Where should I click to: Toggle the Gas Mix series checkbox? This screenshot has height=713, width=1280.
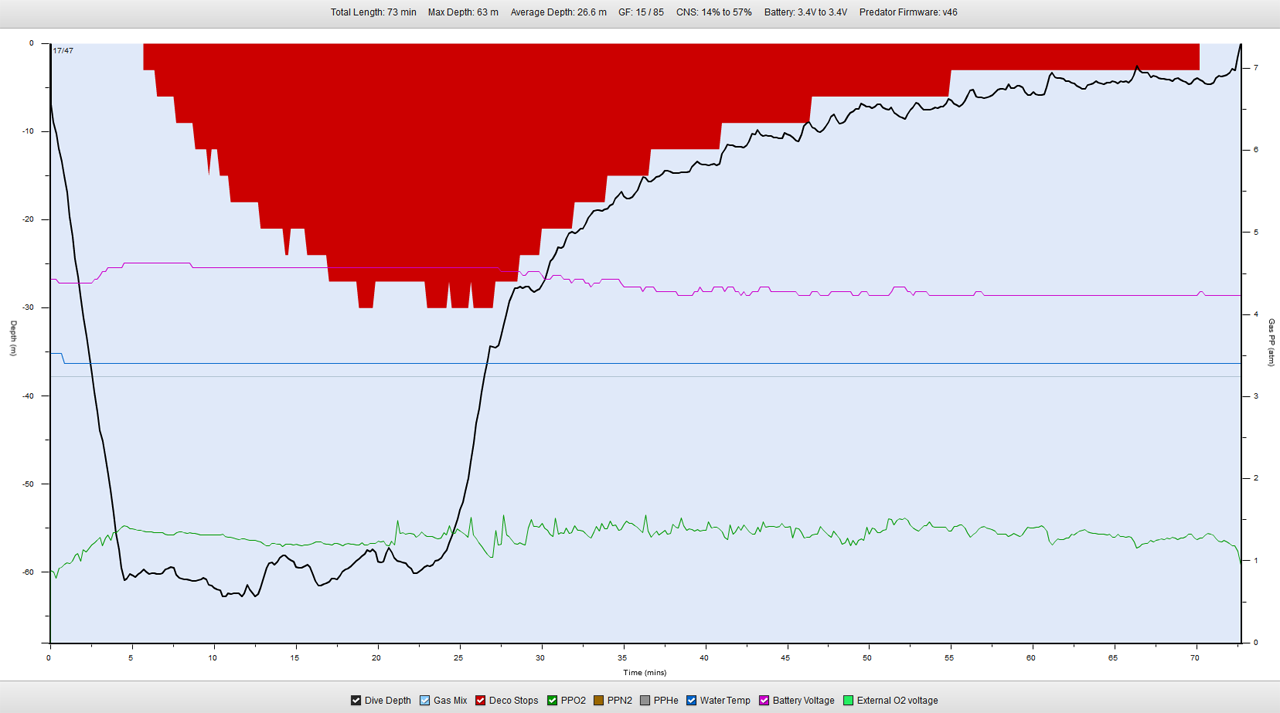pyautogui.click(x=425, y=701)
